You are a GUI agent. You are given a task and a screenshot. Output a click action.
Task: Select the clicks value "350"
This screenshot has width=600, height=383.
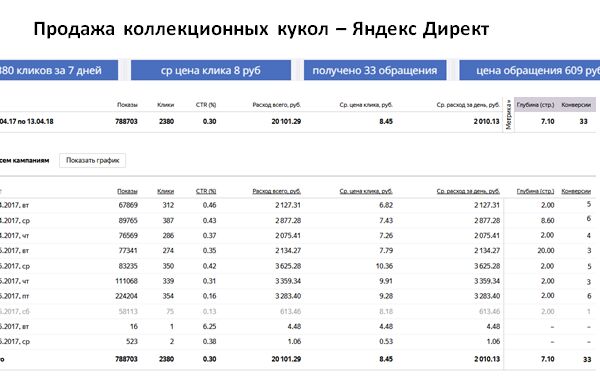(x=168, y=266)
